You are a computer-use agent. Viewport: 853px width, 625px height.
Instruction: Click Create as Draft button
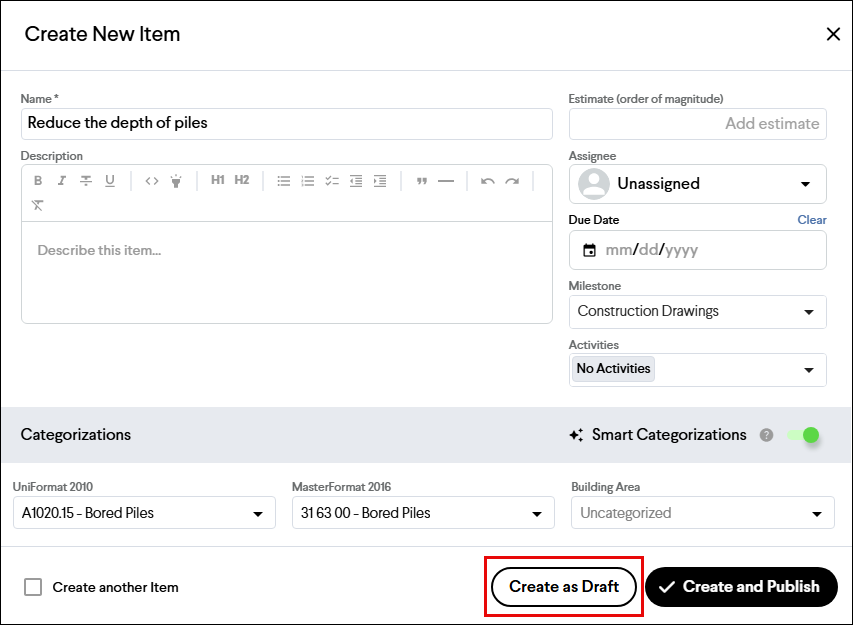tap(564, 586)
